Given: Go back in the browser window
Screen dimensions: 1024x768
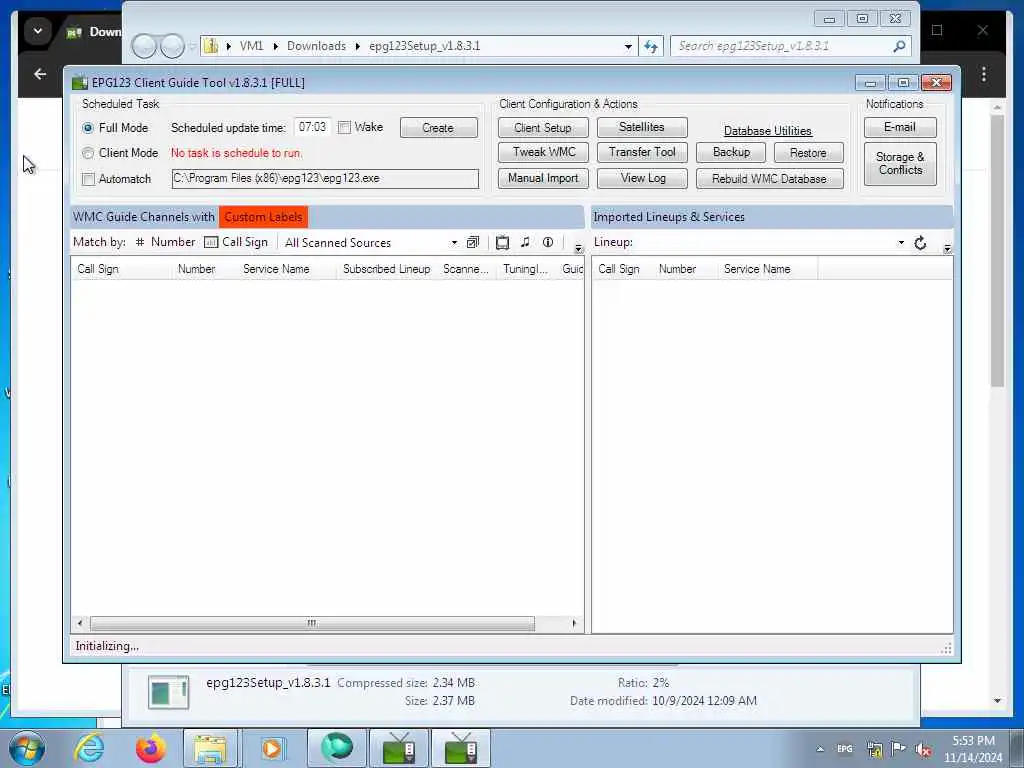Looking at the screenshot, I should (x=40, y=74).
